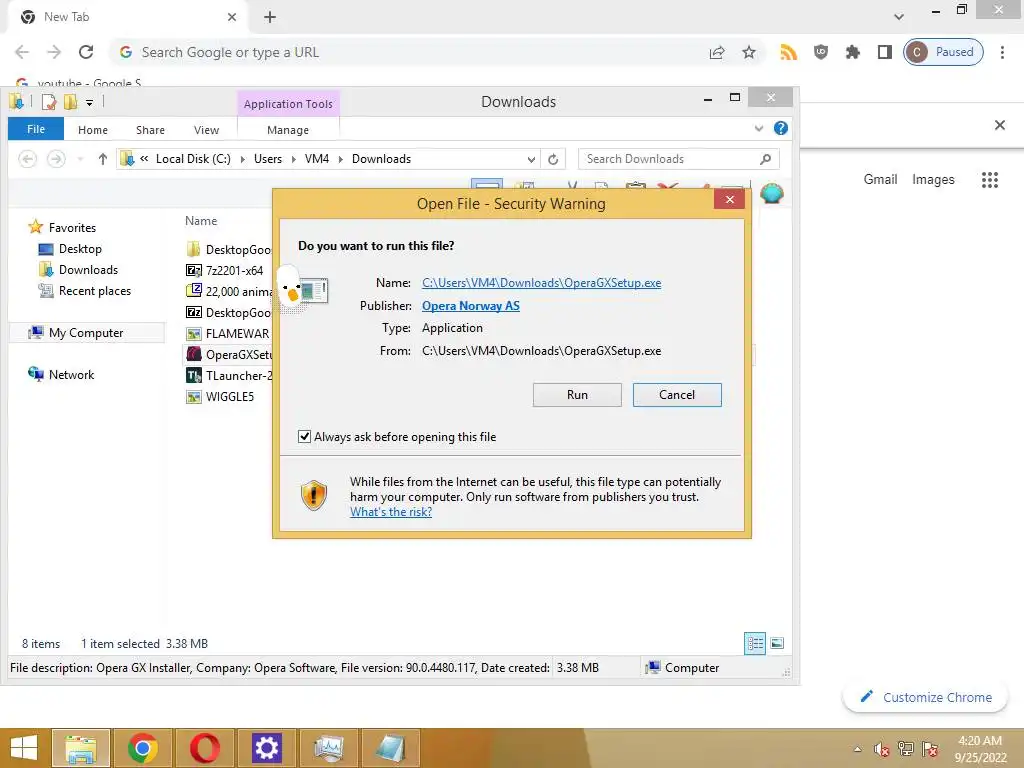Click Users in the address breadcrumb
This screenshot has width=1024, height=768.
(268, 159)
